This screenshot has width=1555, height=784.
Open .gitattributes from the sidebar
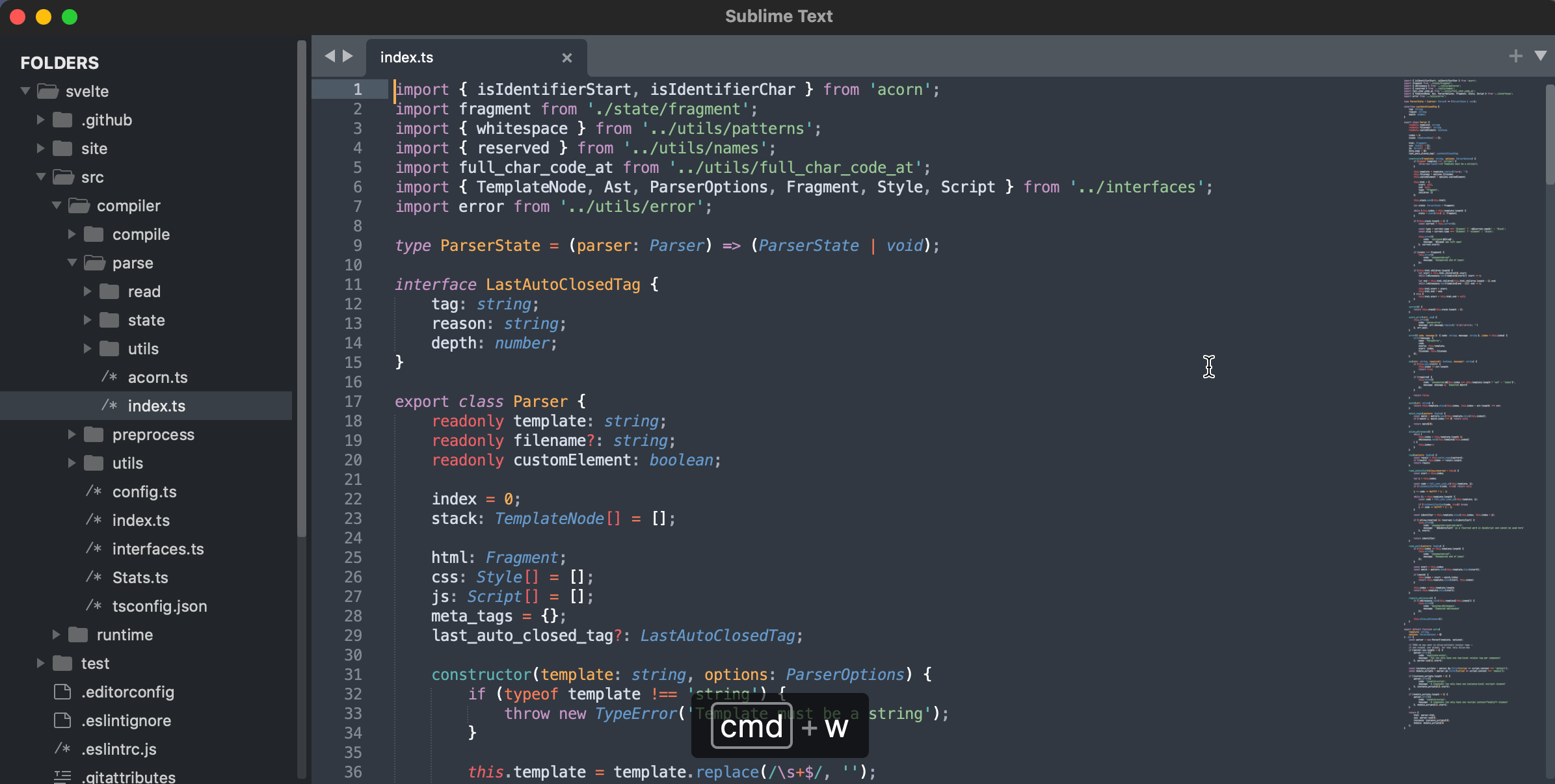click(129, 777)
